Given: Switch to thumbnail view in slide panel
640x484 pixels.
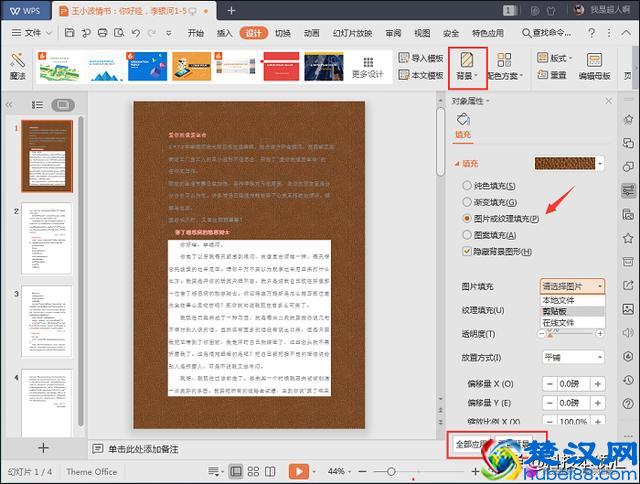Looking at the screenshot, I should (x=63, y=105).
